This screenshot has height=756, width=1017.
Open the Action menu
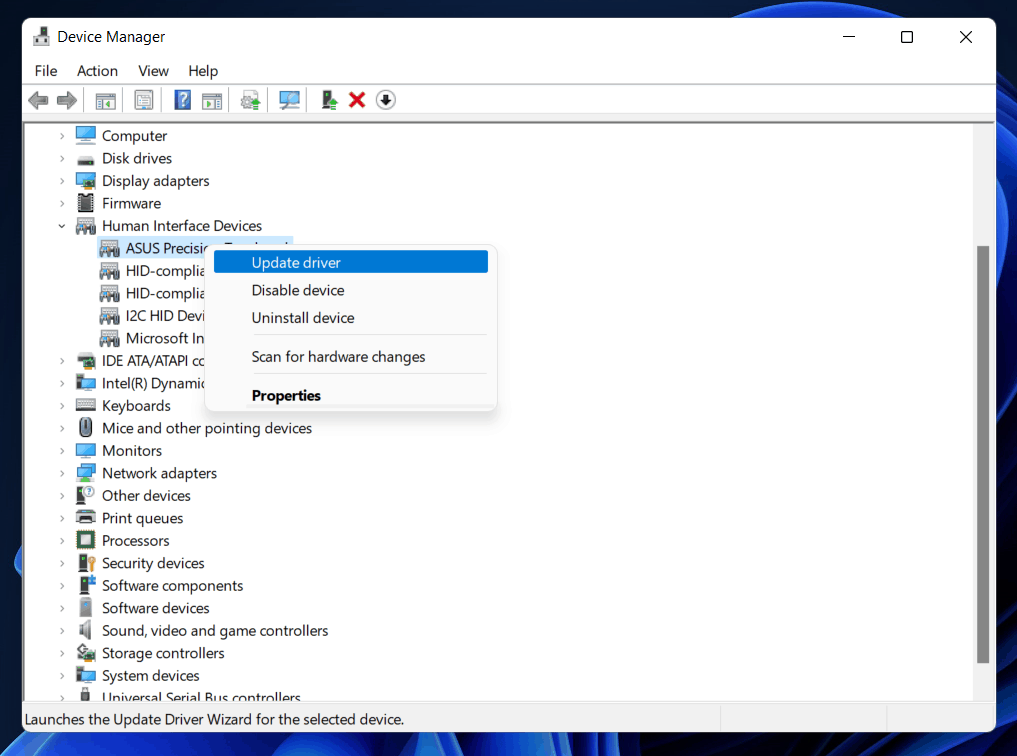pos(97,71)
